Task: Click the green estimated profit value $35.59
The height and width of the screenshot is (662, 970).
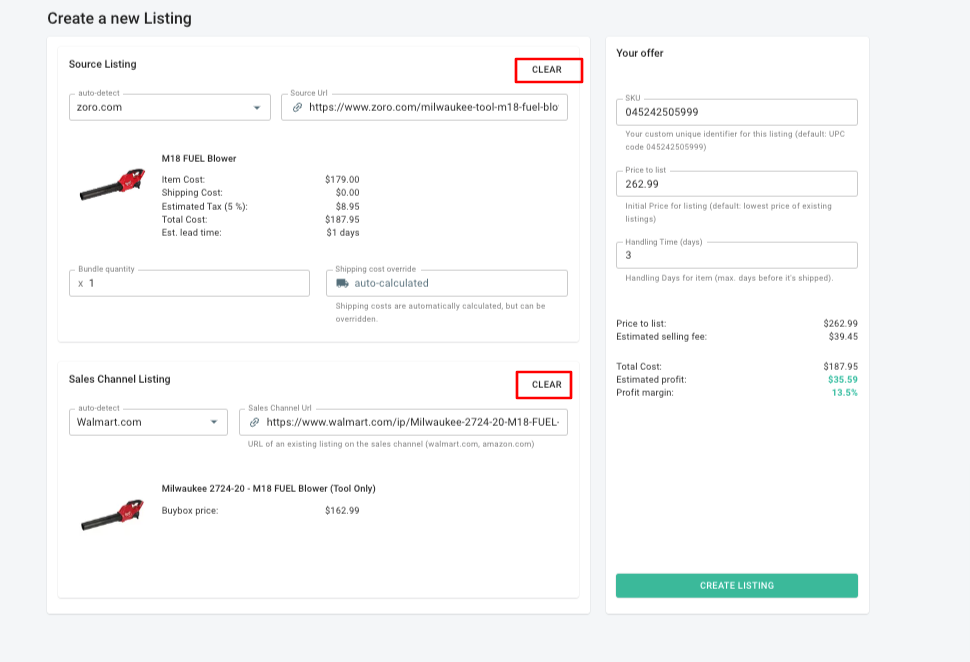Action: point(842,380)
